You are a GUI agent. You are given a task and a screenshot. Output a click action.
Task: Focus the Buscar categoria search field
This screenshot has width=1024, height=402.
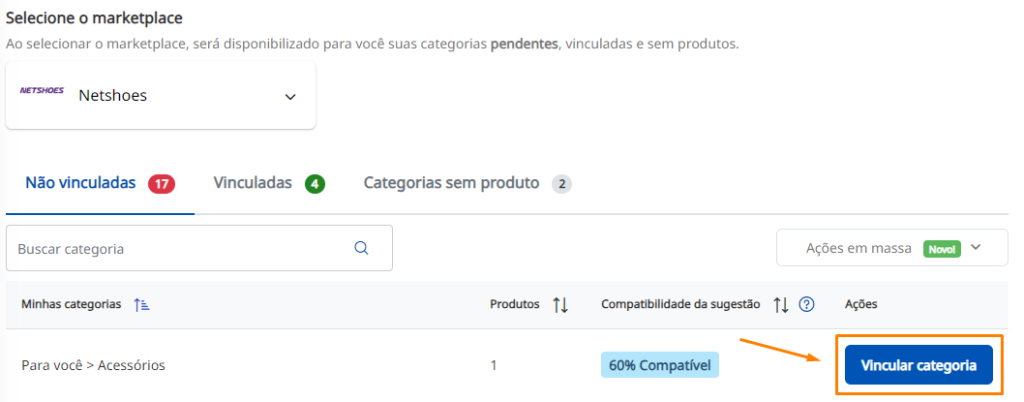[x=199, y=248]
